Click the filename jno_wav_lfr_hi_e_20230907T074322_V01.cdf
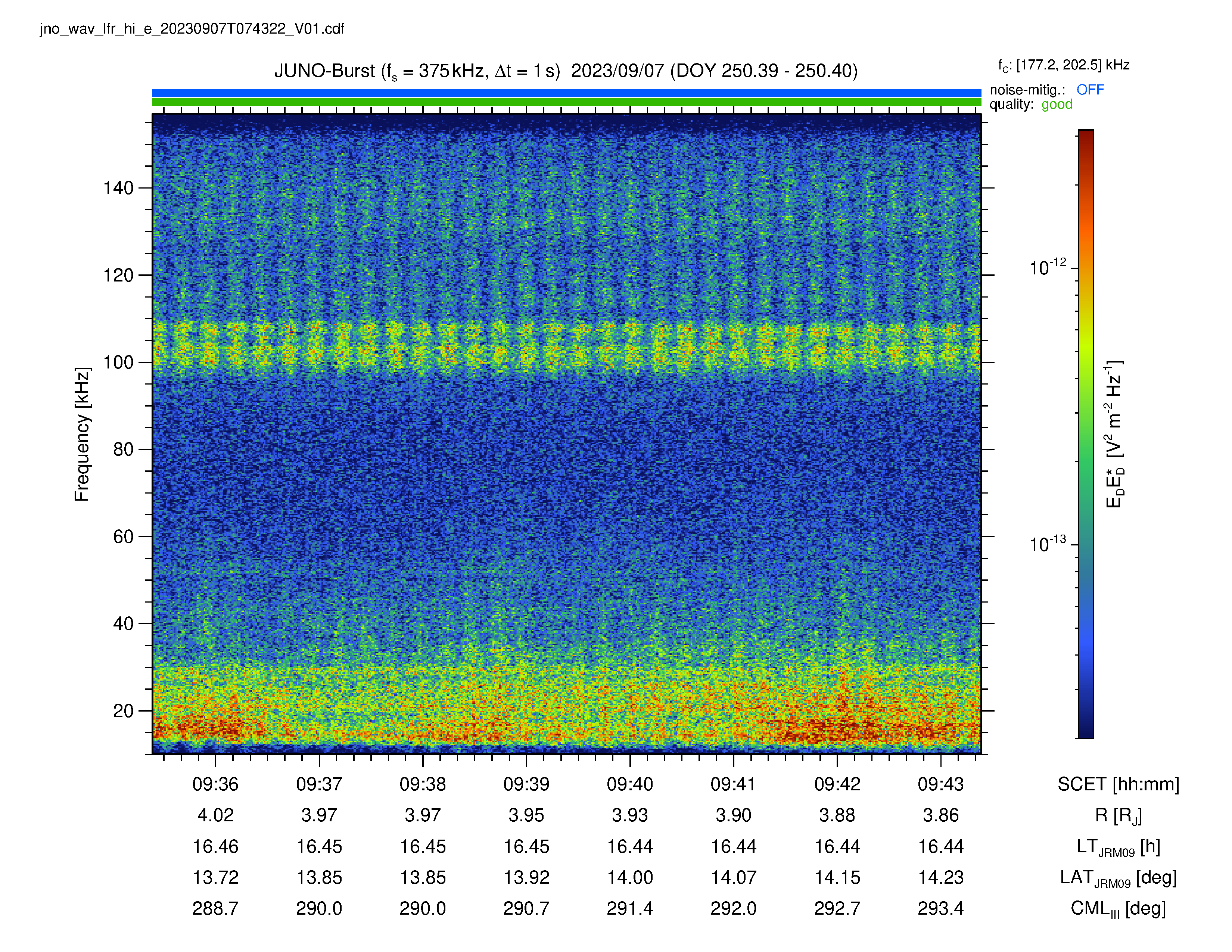 192,29
